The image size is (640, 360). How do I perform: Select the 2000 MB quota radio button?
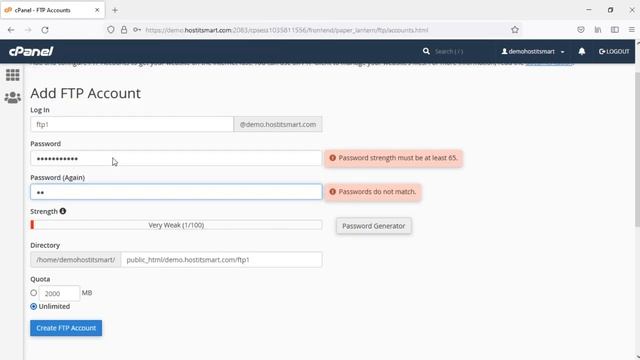(33, 293)
